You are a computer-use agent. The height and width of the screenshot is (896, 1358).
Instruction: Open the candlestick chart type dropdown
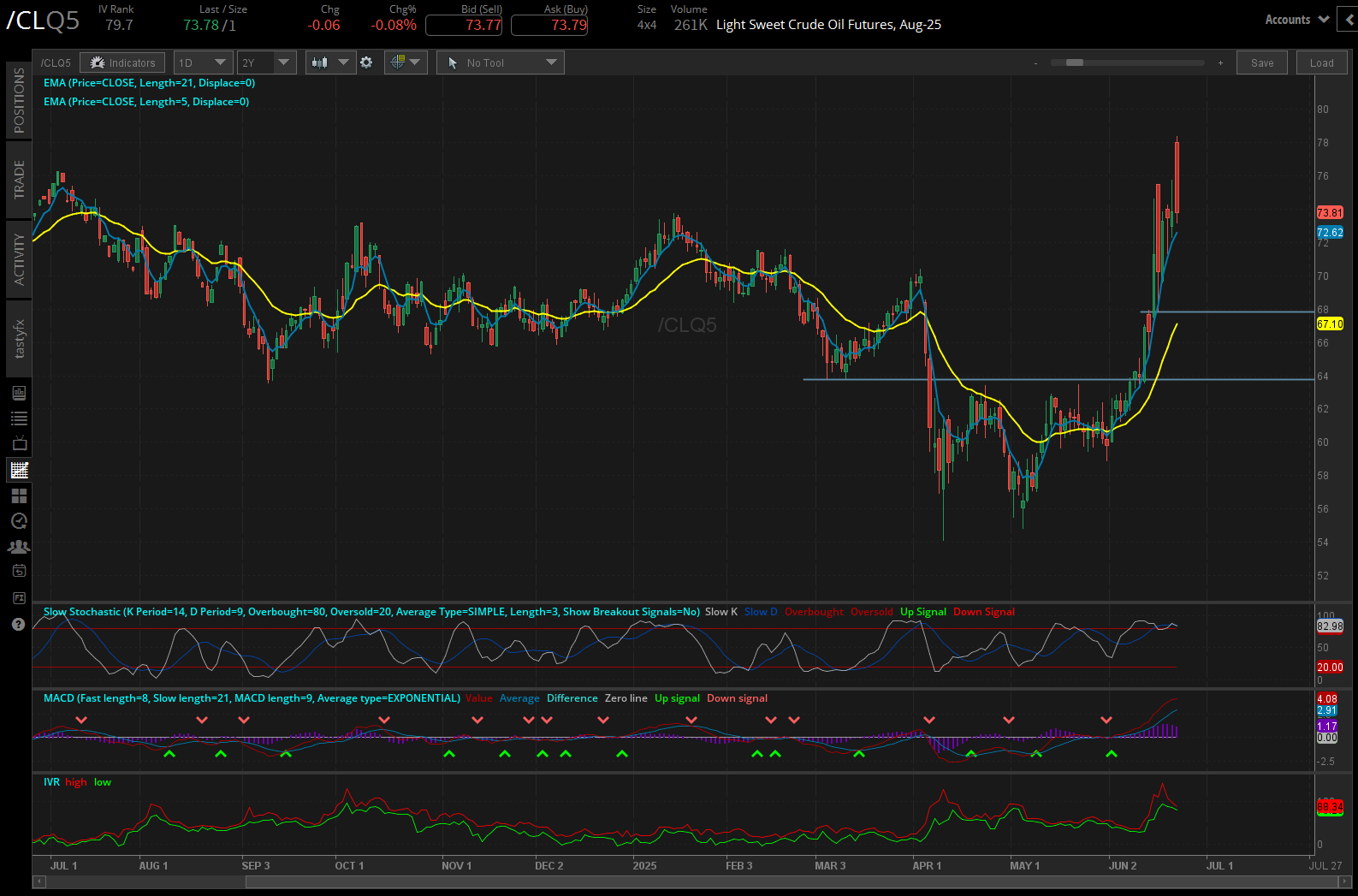[330, 62]
